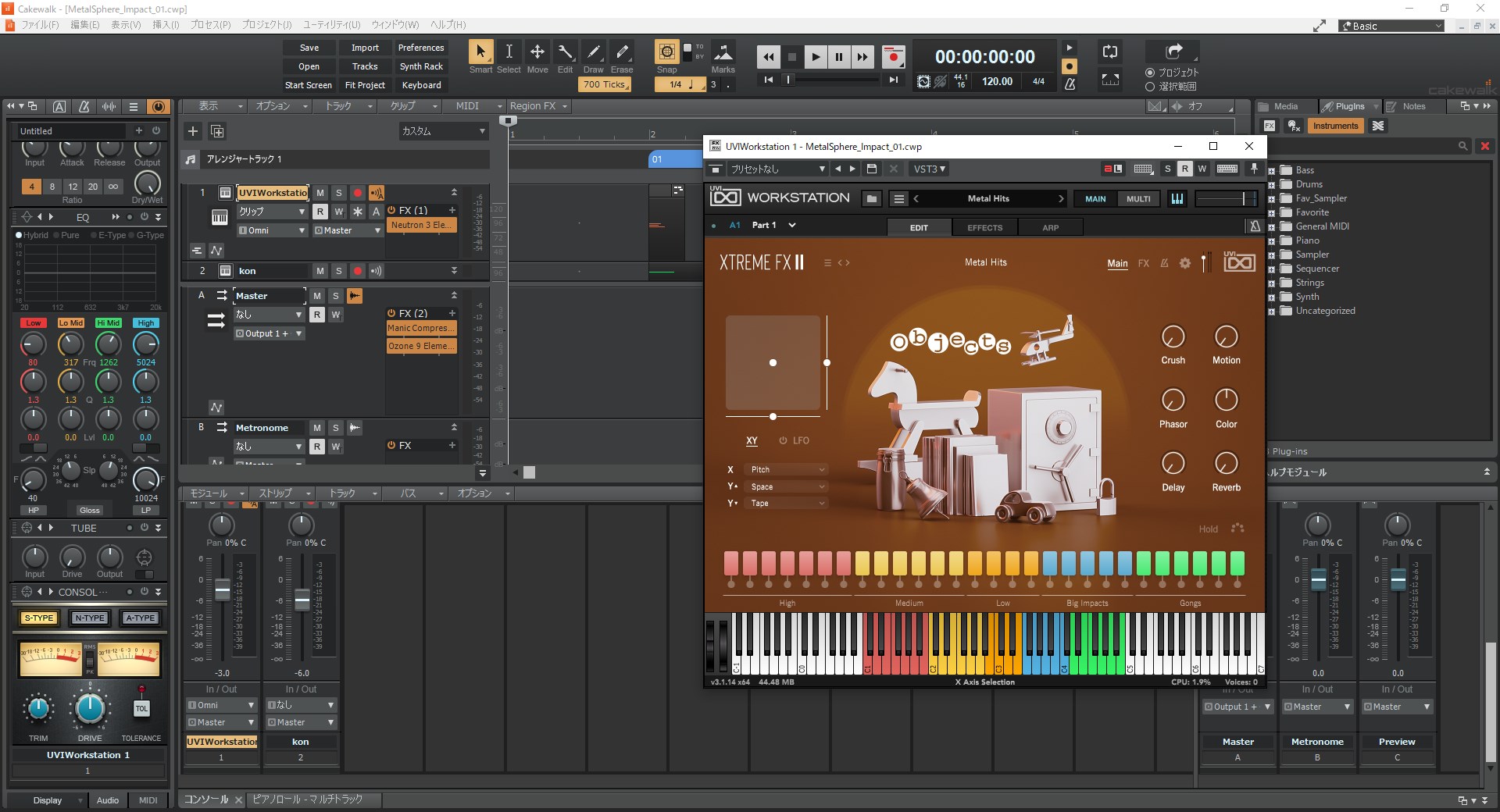The height and width of the screenshot is (812, 1500).
Task: Switch UVI Workstation to MULTI view
Action: pyautogui.click(x=1137, y=199)
